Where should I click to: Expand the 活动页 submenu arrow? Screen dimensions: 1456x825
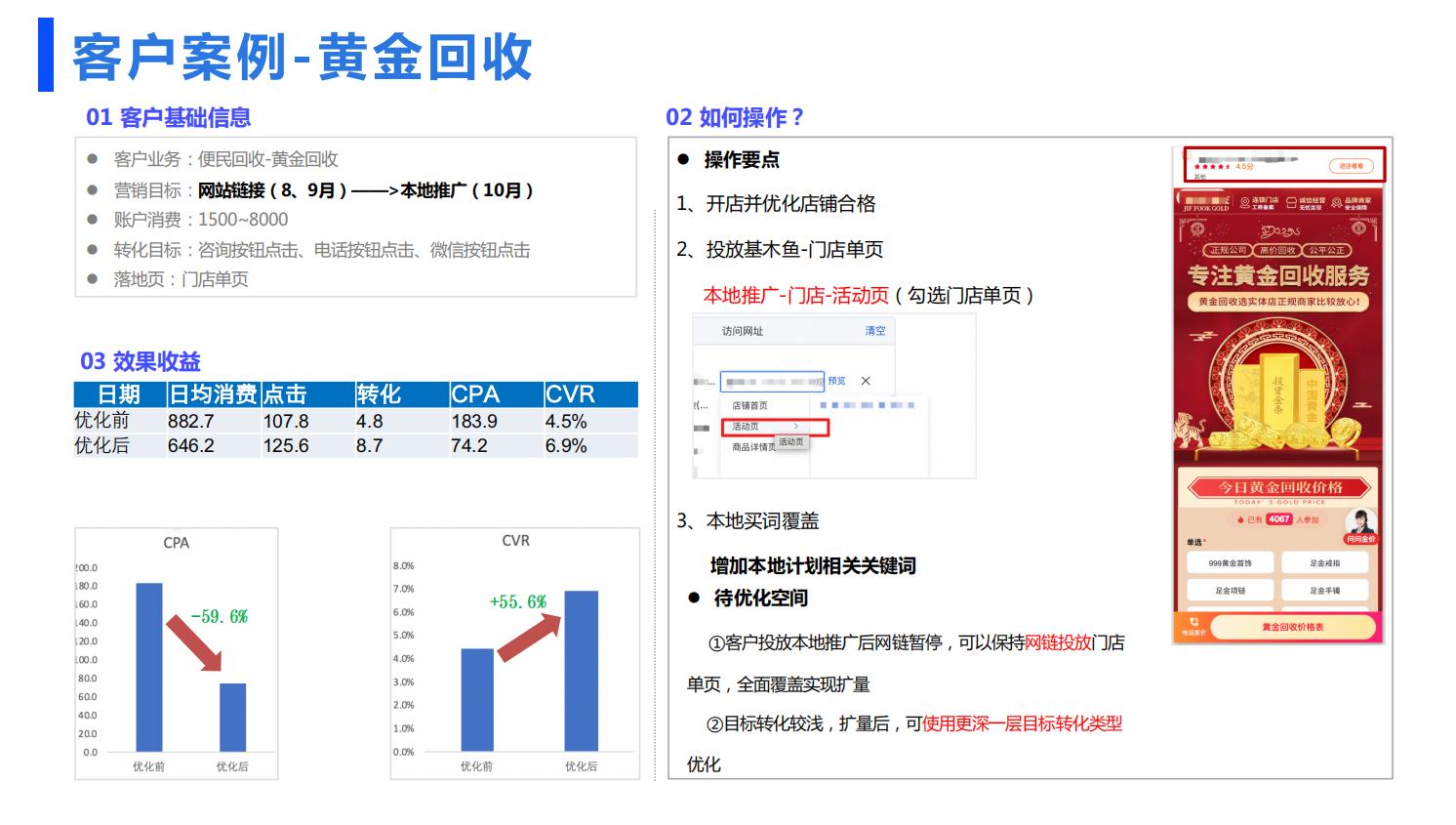coord(795,426)
